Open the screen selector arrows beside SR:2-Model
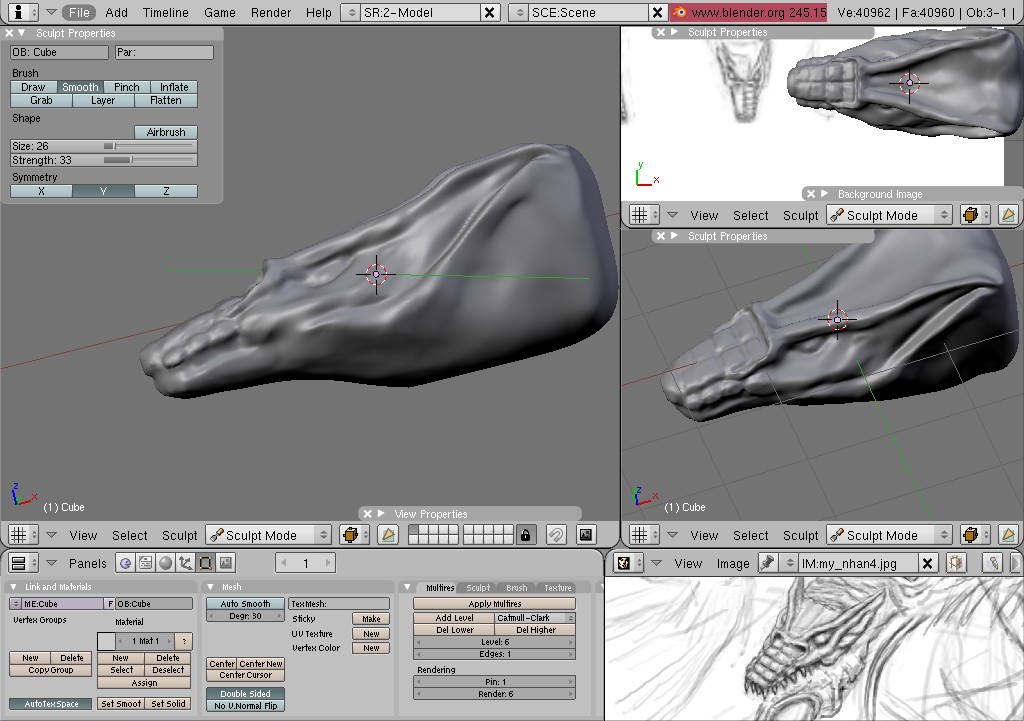 coord(350,12)
